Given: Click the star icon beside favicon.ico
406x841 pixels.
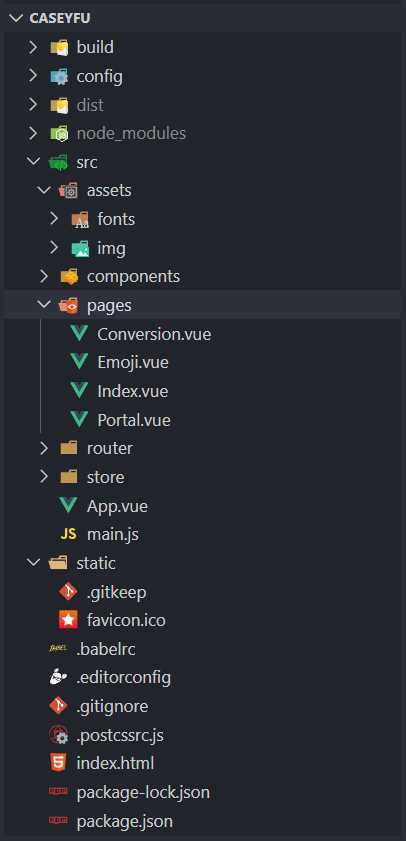Looking at the screenshot, I should point(69,621).
